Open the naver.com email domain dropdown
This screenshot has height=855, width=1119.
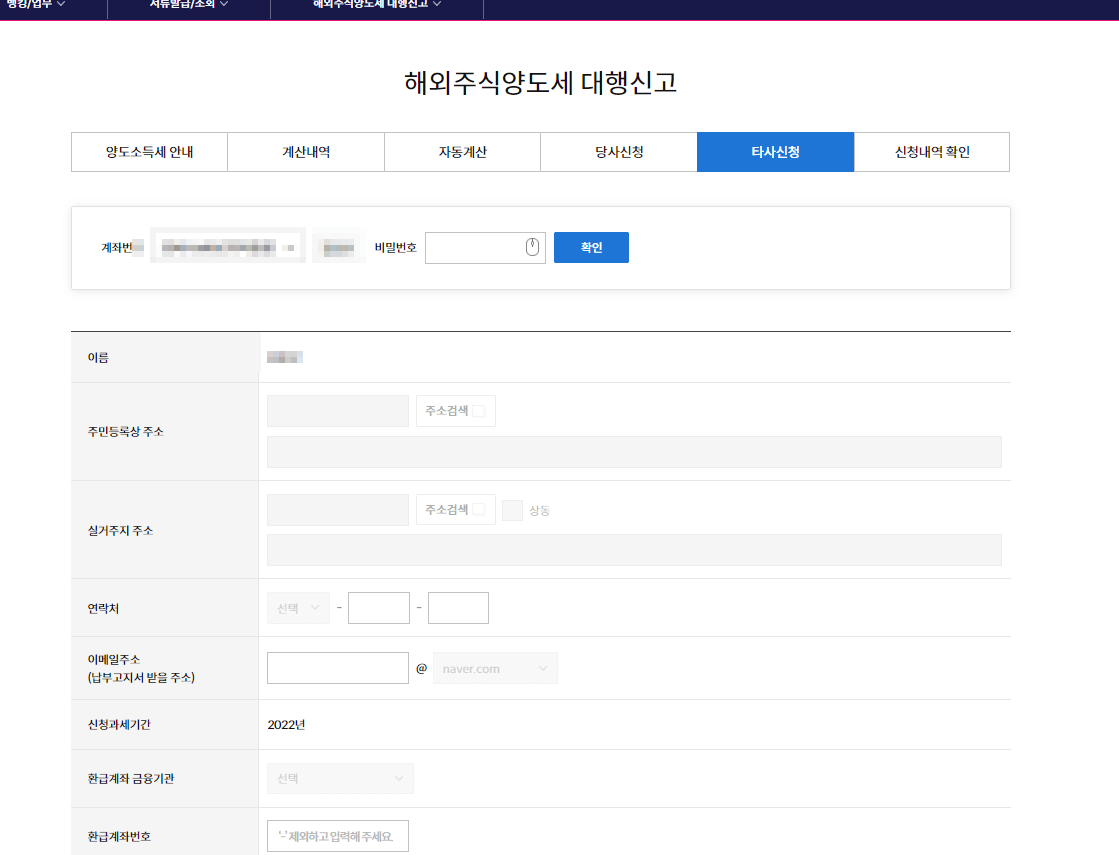coord(494,668)
